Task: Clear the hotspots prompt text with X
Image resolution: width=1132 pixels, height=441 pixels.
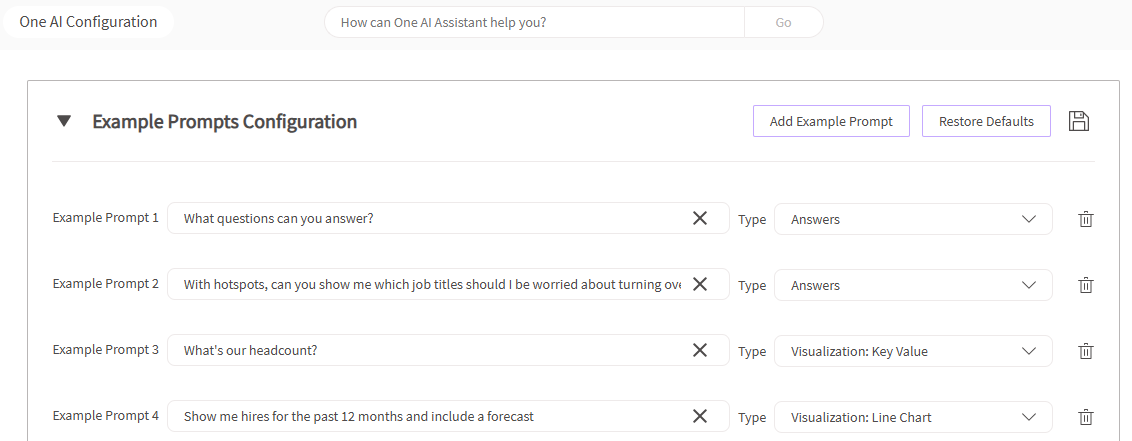Action: (x=700, y=284)
